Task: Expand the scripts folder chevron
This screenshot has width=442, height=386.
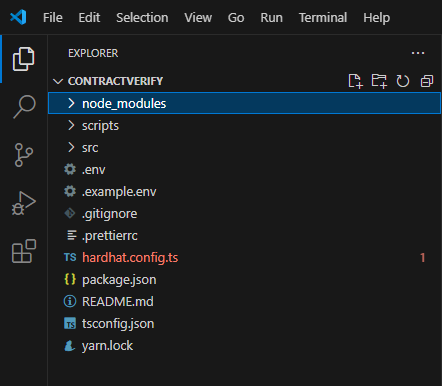Action: click(71, 125)
